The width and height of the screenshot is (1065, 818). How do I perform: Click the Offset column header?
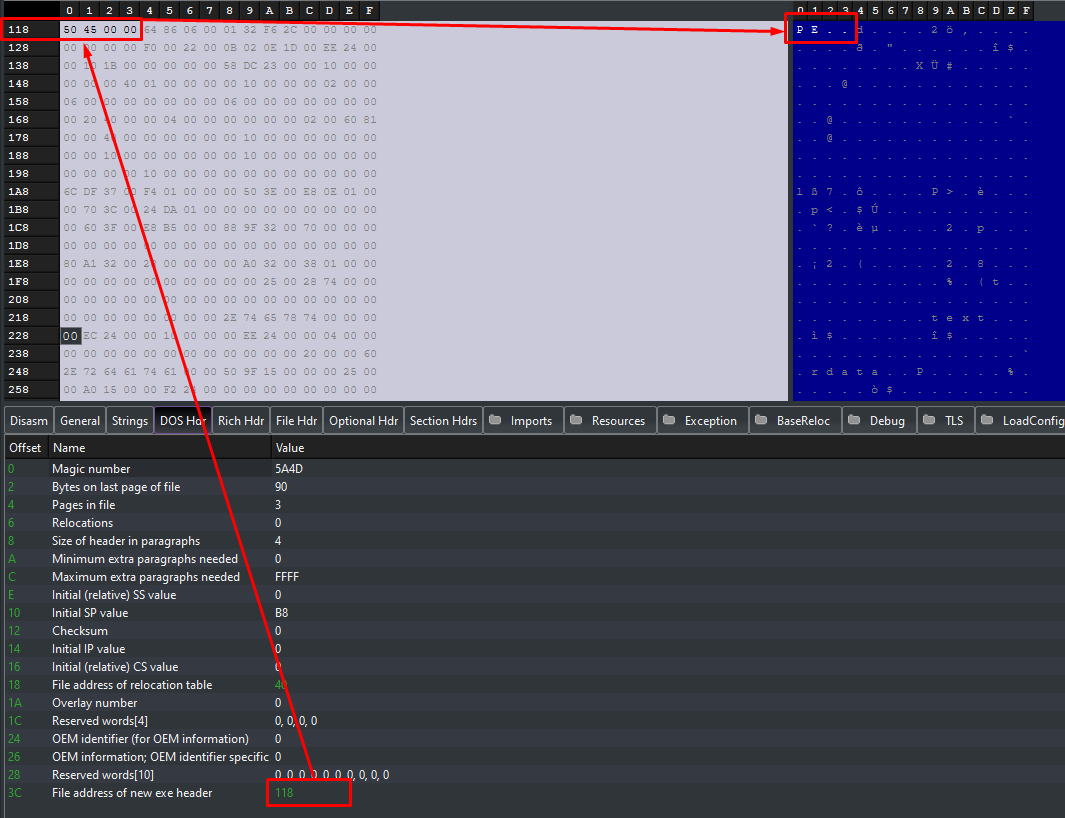pos(25,448)
